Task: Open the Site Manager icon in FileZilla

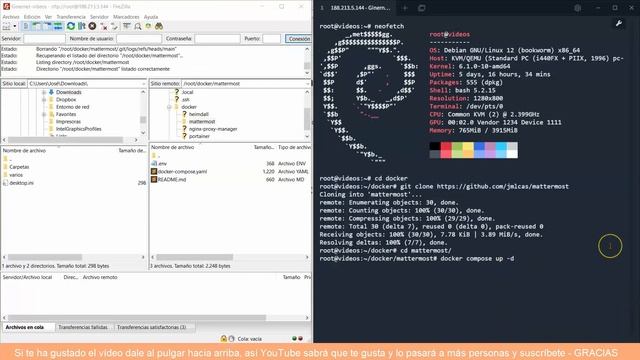Action: (x=7, y=27)
